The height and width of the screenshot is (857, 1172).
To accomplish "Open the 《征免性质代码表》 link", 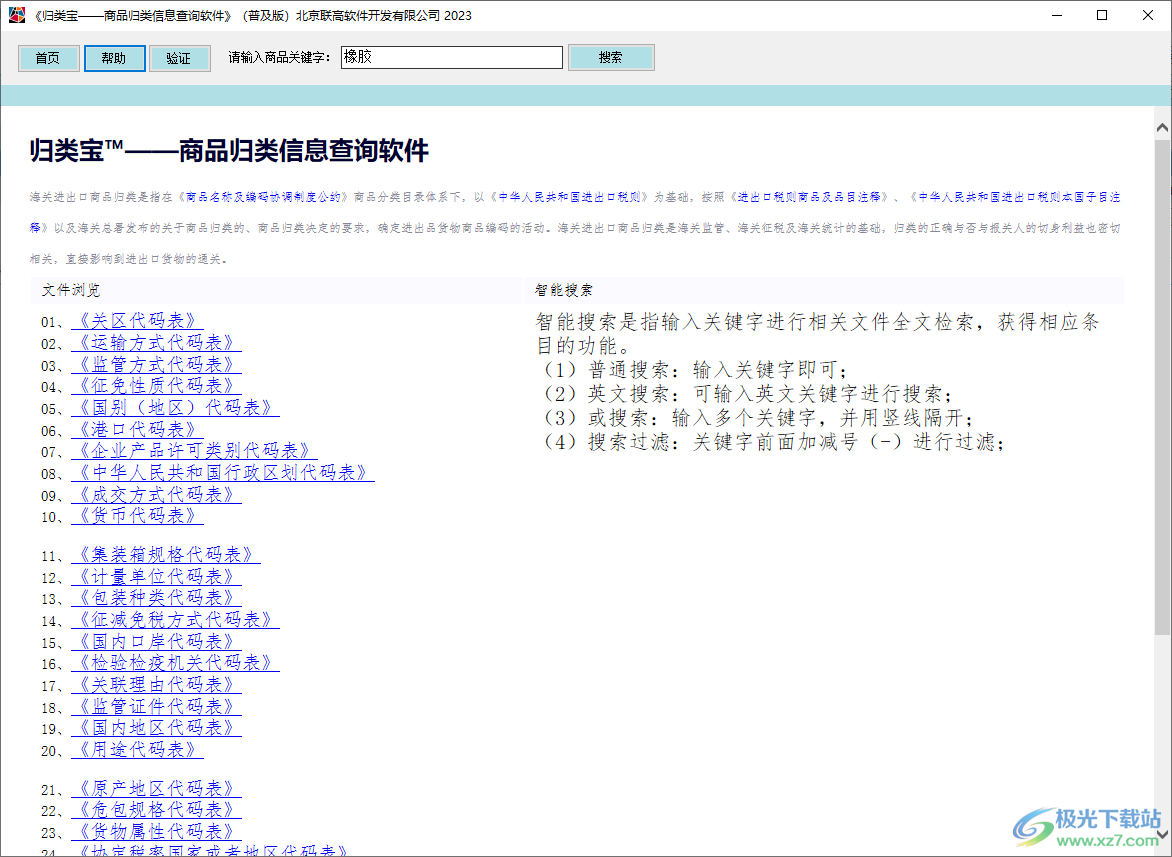I will click(156, 386).
